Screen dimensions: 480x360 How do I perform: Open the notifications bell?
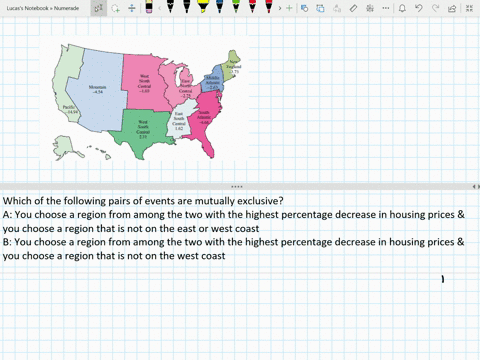click(x=402, y=8)
